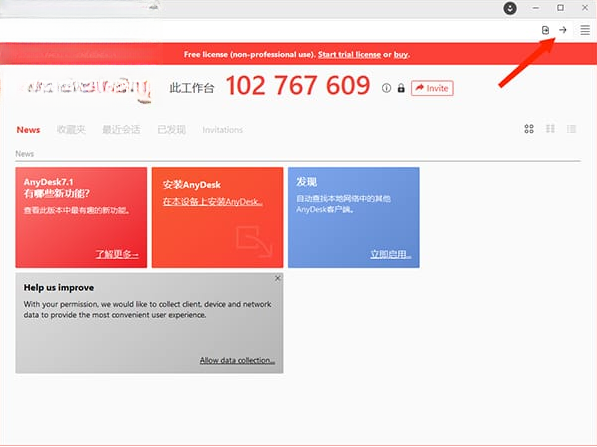This screenshot has width=597, height=447.
Task: Open the 发现 blue card
Action: tap(354, 217)
